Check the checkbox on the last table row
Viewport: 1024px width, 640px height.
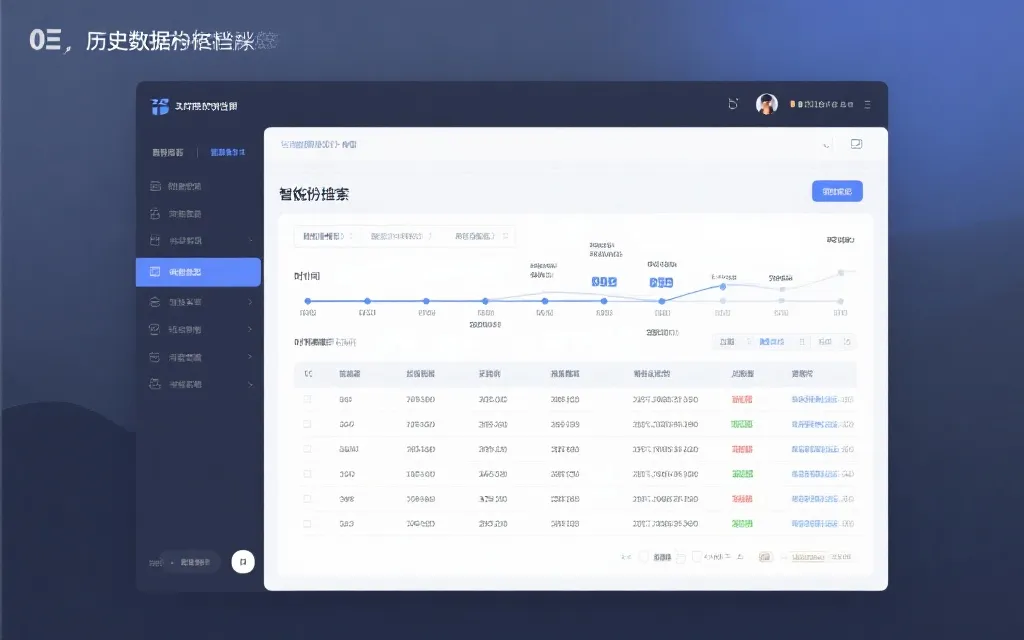306,522
